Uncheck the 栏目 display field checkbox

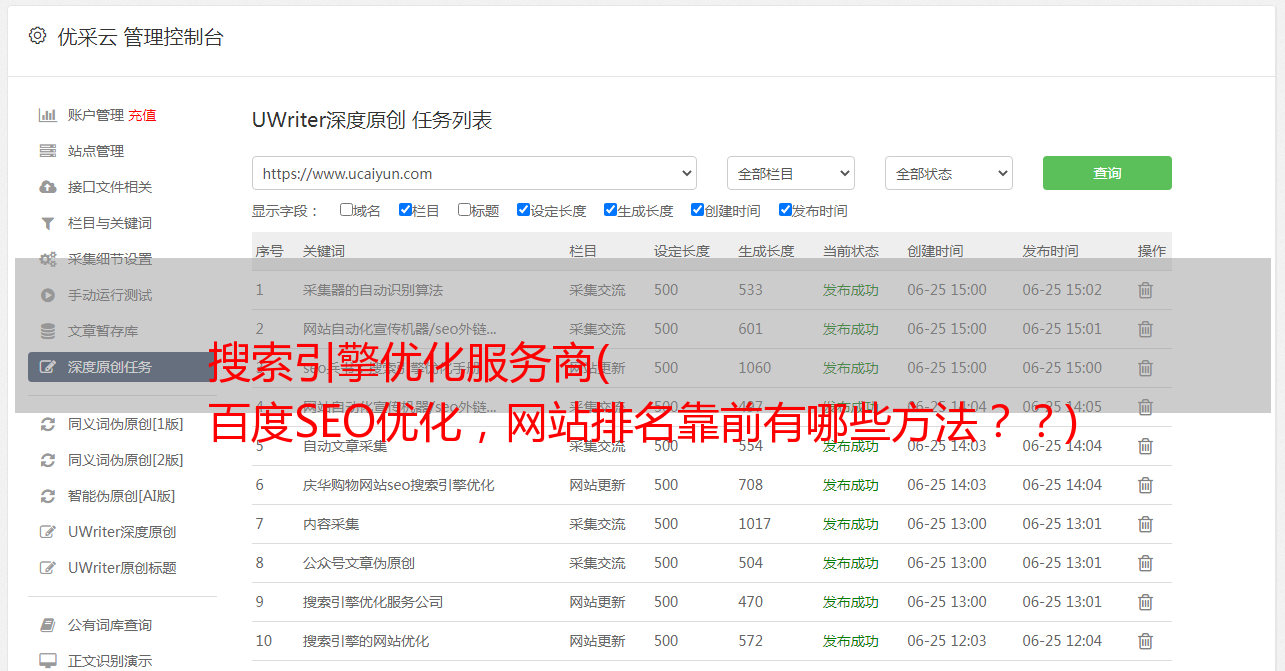(x=405, y=210)
